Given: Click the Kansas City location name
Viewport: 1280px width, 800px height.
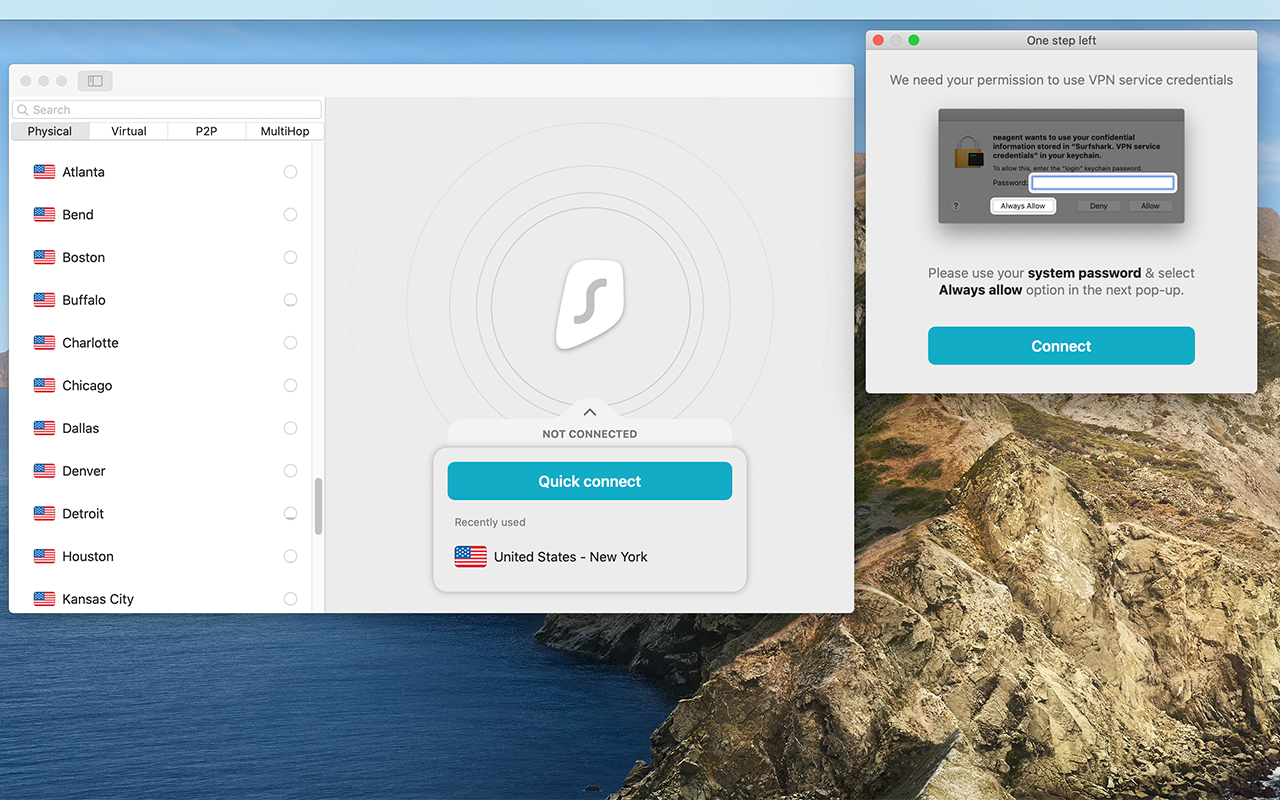Looking at the screenshot, I should click(98, 599).
